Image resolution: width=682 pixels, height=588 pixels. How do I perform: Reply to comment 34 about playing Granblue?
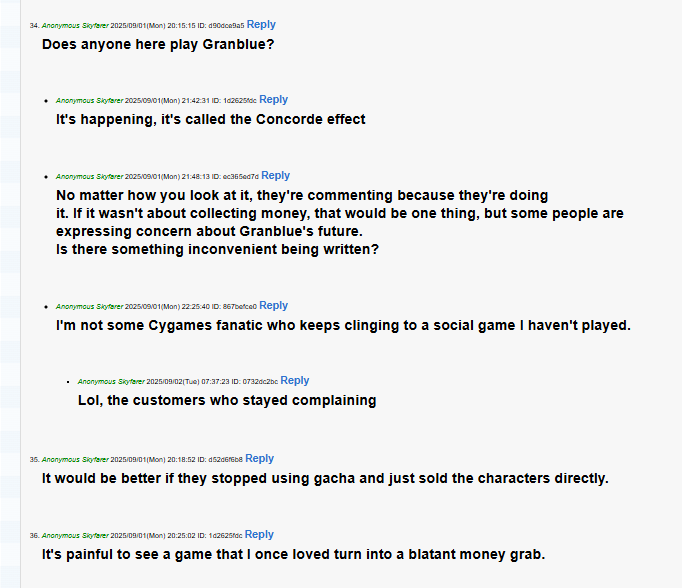click(x=261, y=25)
